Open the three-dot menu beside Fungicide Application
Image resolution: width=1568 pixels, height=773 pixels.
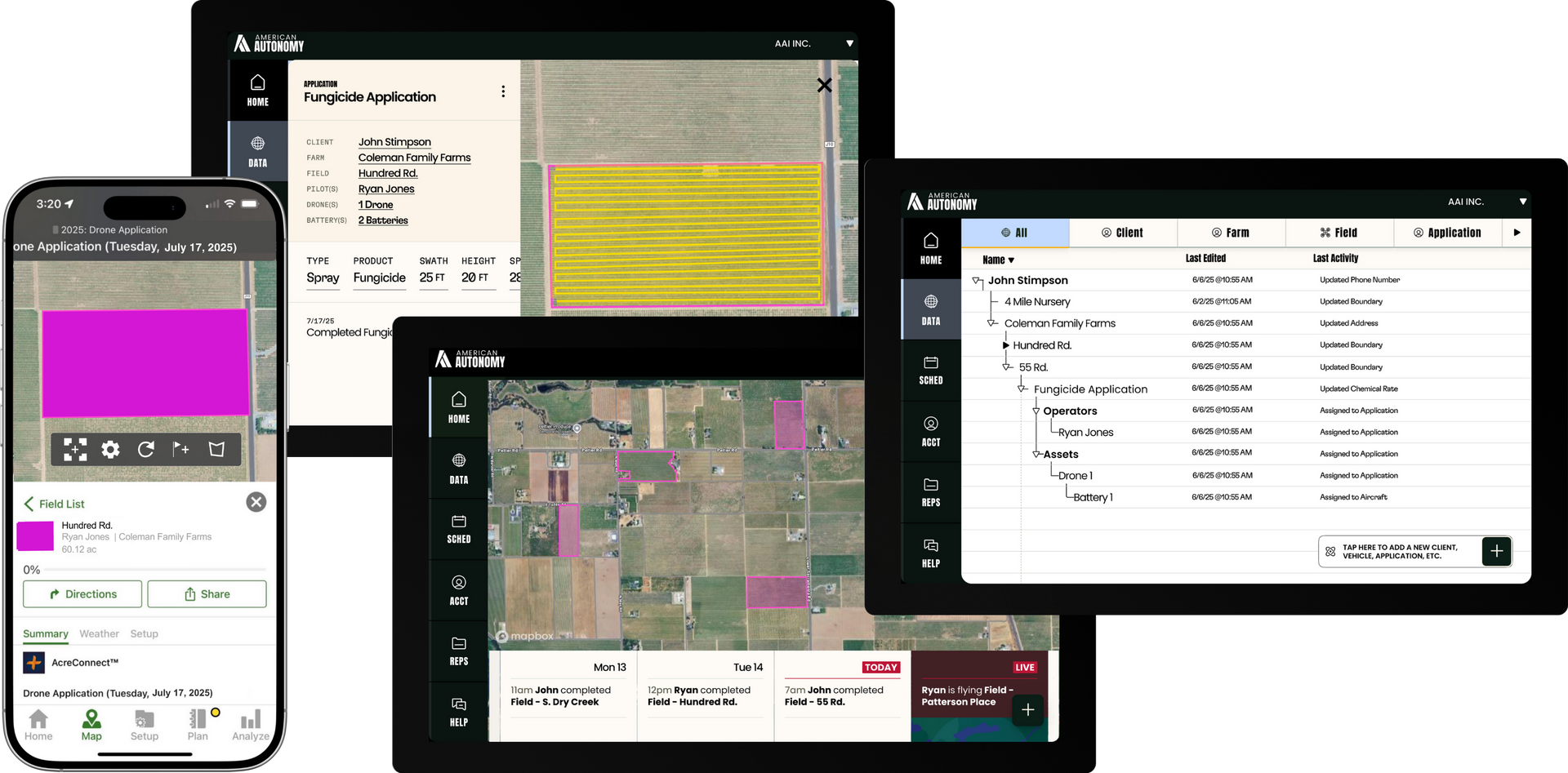503,91
